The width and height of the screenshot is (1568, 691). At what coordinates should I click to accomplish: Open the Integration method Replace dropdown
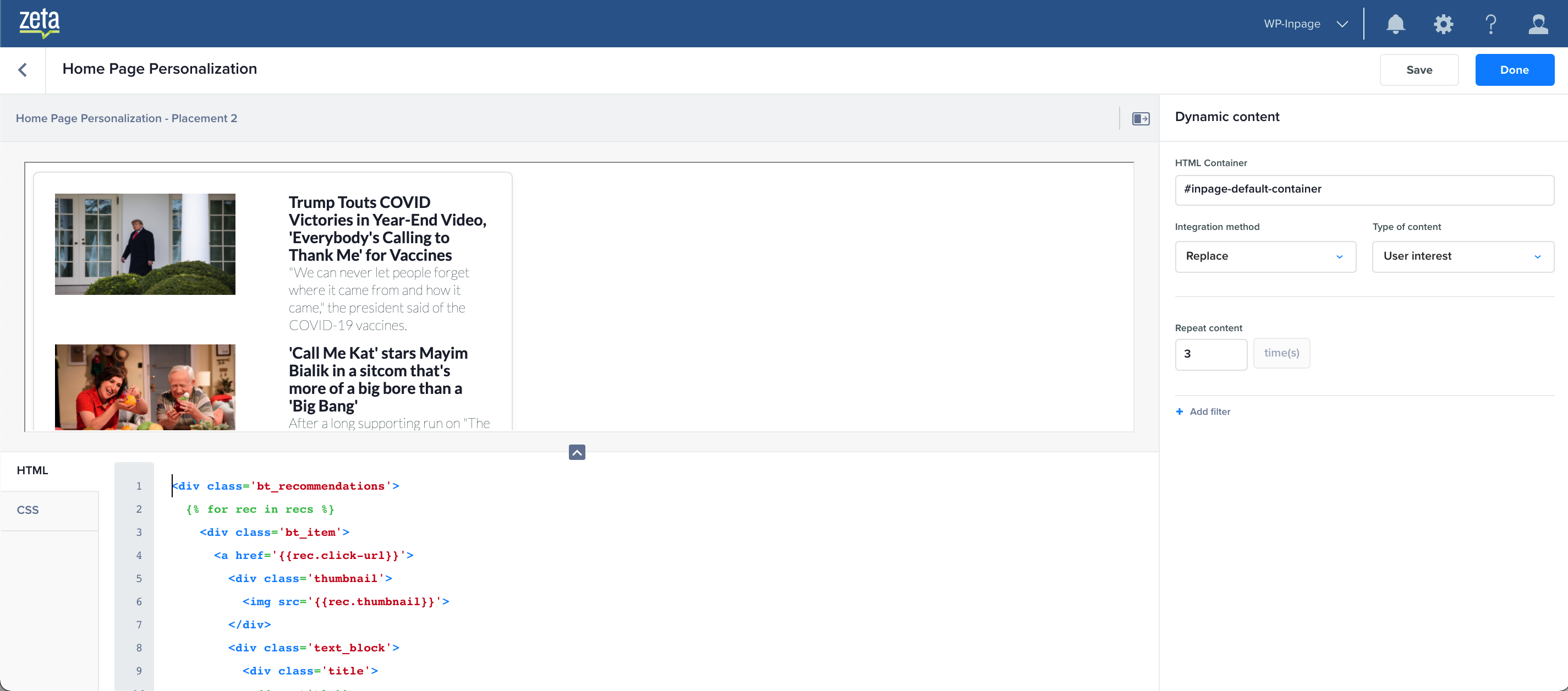1265,256
